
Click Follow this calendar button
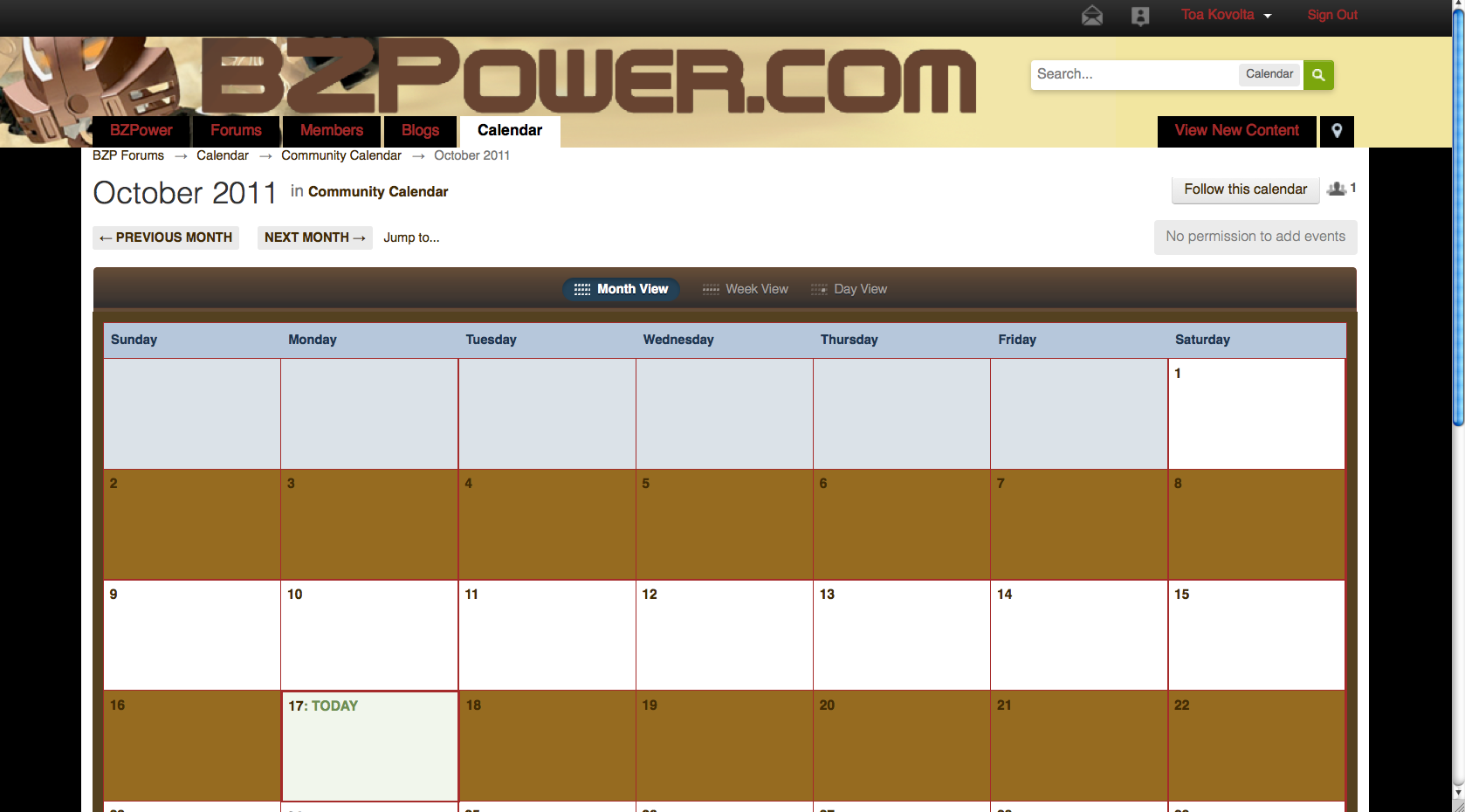1246,189
